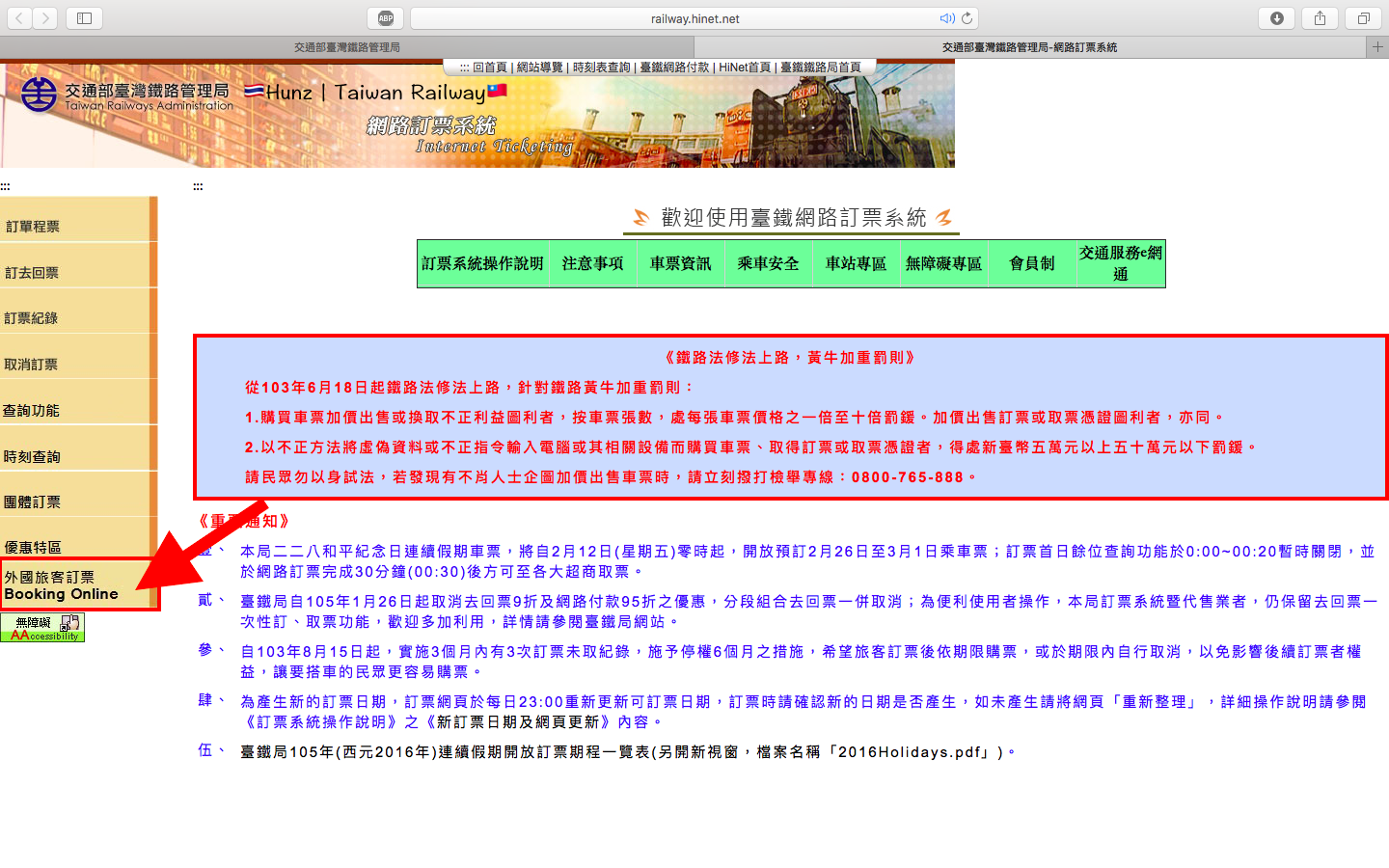Click the 105年1月26日 round-trip discount notice
Screen dimensions: 1389x868
coord(808,611)
